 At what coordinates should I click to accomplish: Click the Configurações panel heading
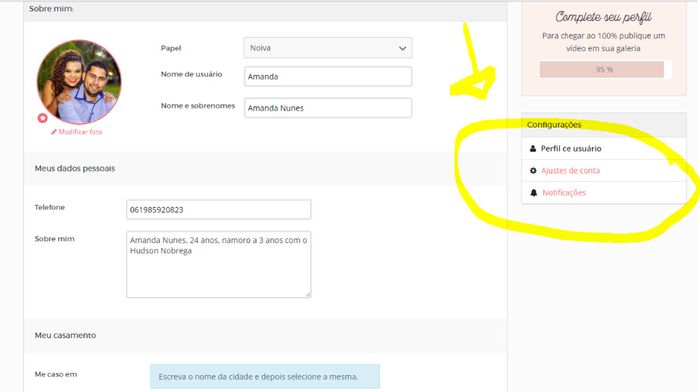click(x=554, y=125)
